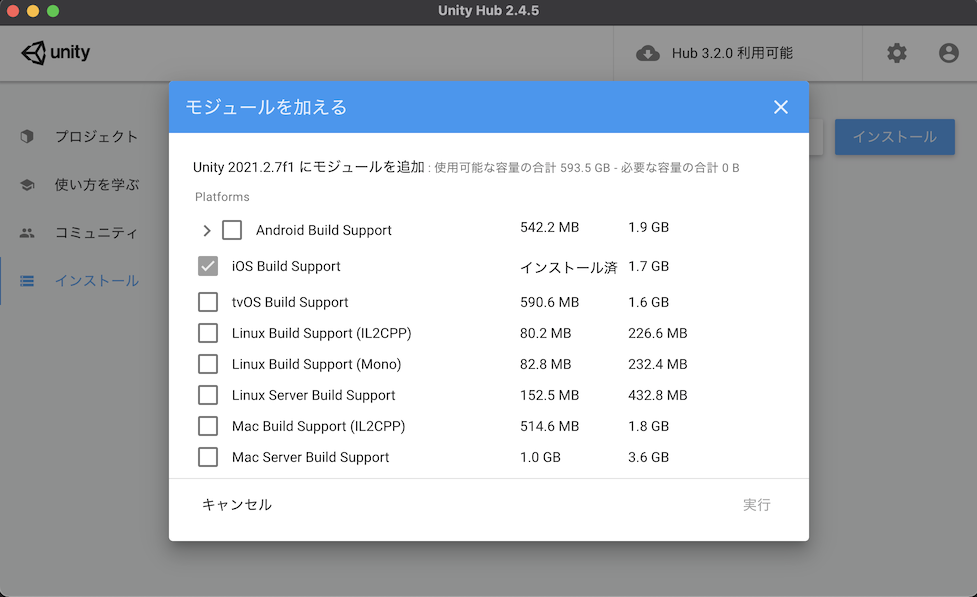Tick Linux Build Support (IL2CPP) checkbox
This screenshot has height=597, width=977.
[208, 333]
